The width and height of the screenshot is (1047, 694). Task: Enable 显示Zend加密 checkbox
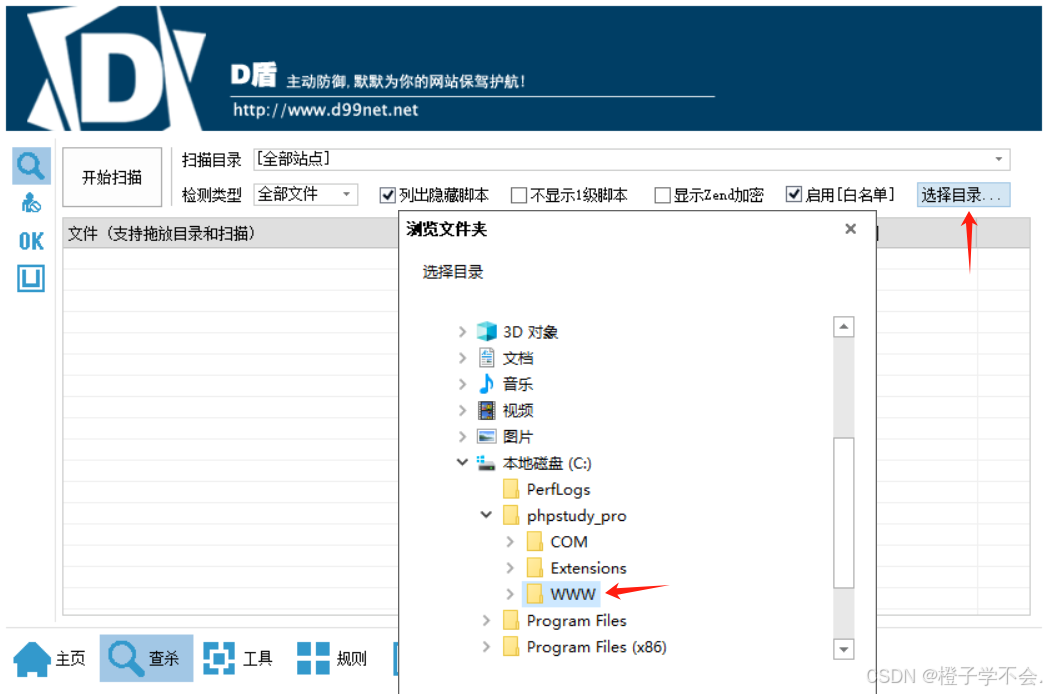click(x=662, y=195)
